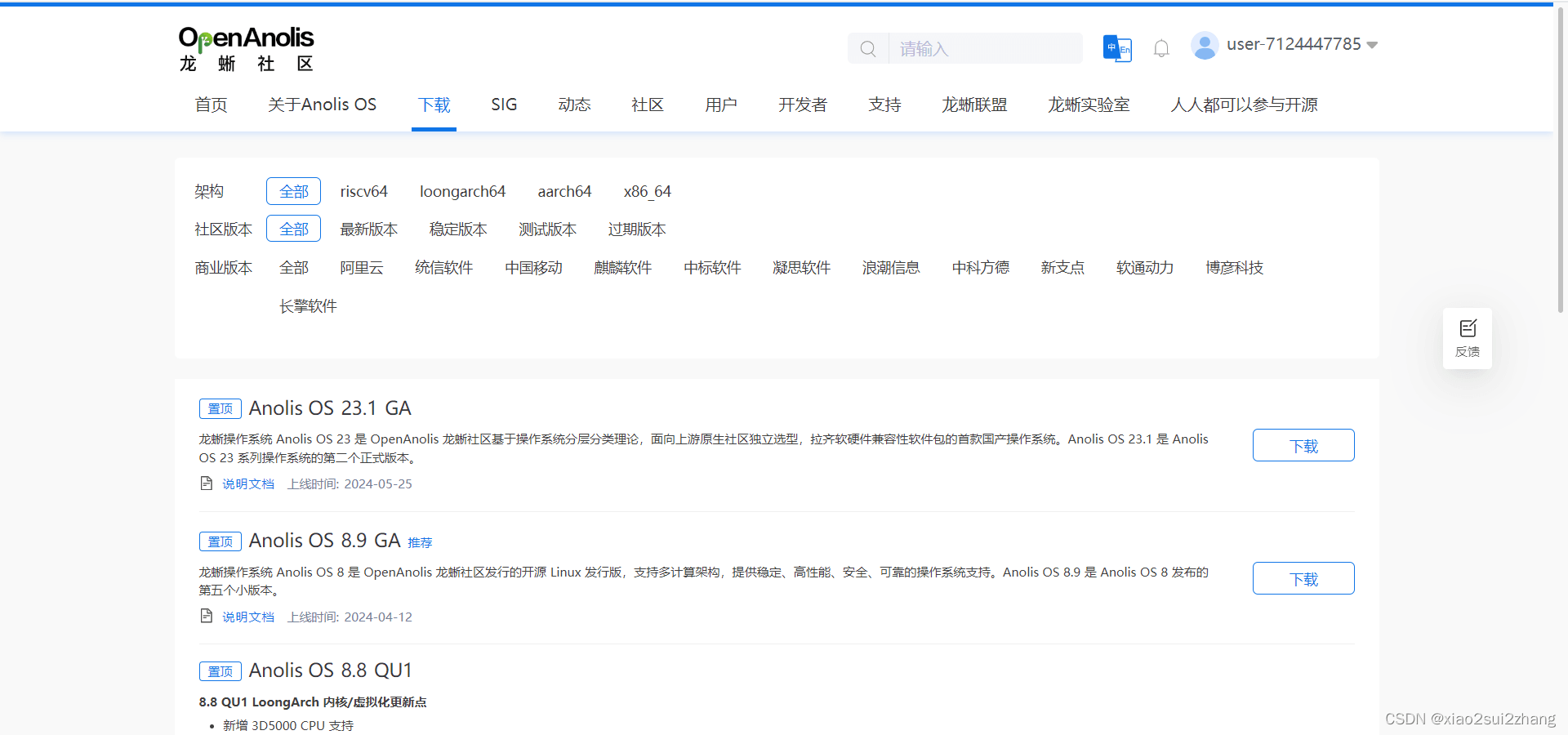Filter community version by 测试版本
The height and width of the screenshot is (735, 1568).
coord(547,229)
